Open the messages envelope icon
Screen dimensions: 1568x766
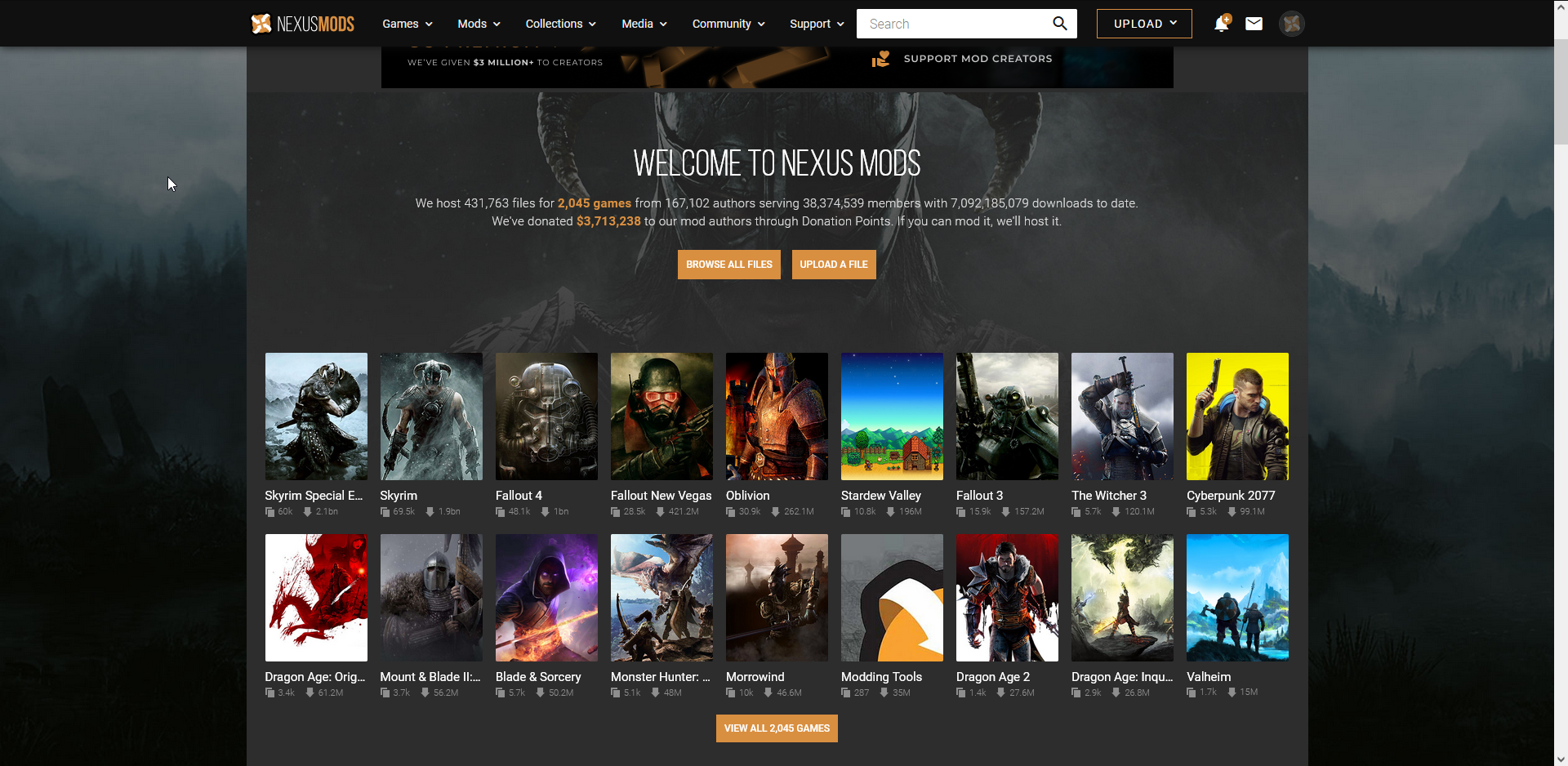(x=1254, y=24)
